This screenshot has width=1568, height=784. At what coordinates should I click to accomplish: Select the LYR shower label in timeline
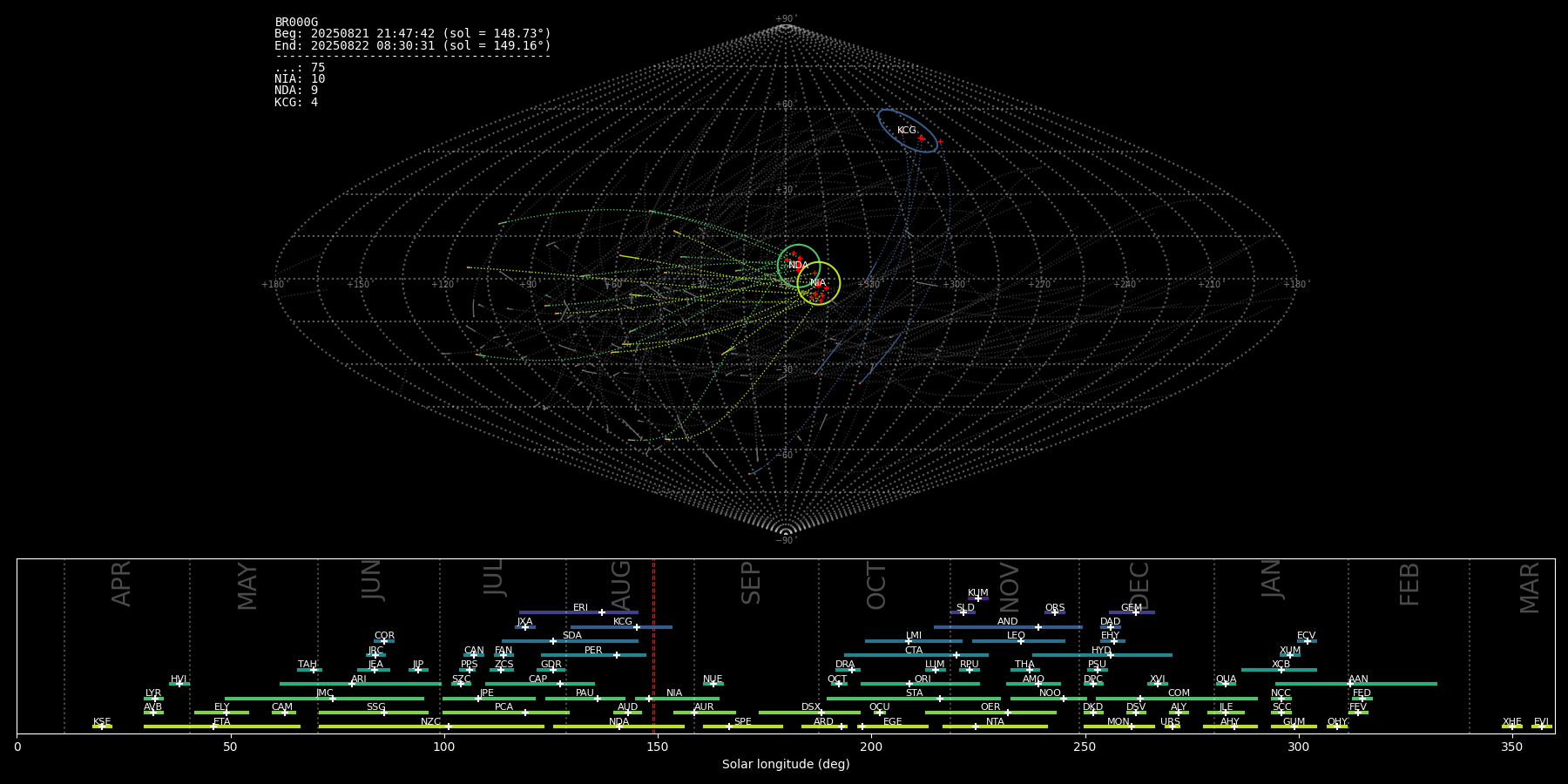point(153,693)
